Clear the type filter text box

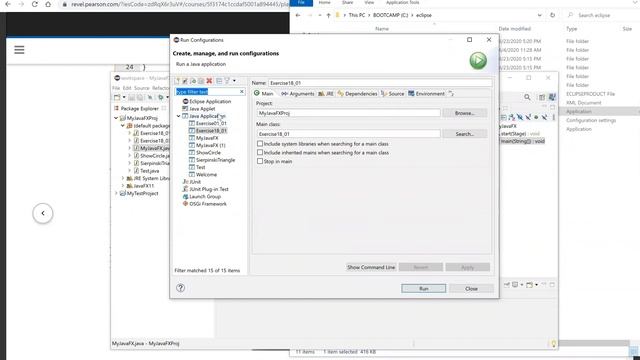click(x=242, y=91)
